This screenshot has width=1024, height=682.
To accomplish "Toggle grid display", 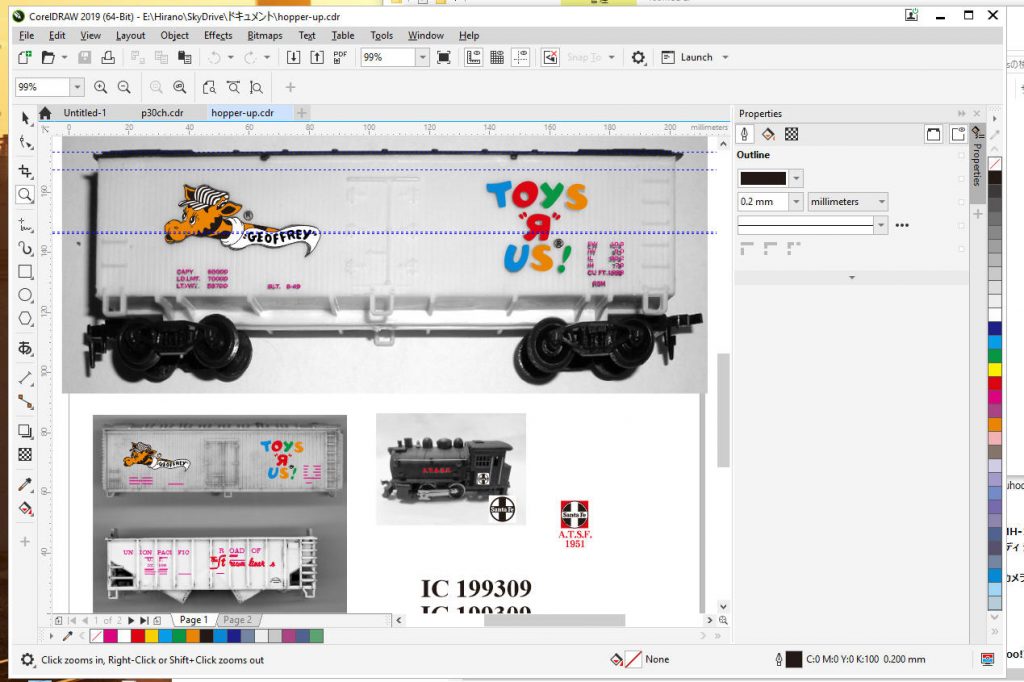I will (497, 57).
